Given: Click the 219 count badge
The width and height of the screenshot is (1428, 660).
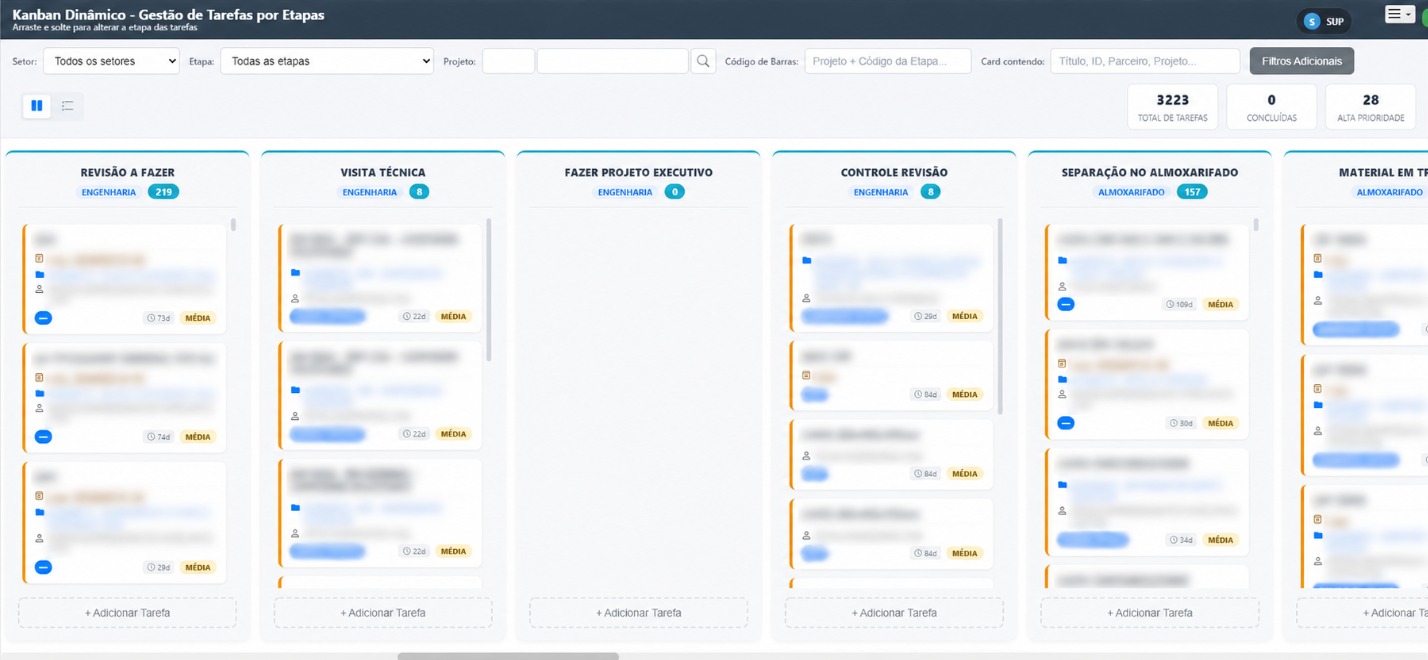Looking at the screenshot, I should click(x=163, y=192).
